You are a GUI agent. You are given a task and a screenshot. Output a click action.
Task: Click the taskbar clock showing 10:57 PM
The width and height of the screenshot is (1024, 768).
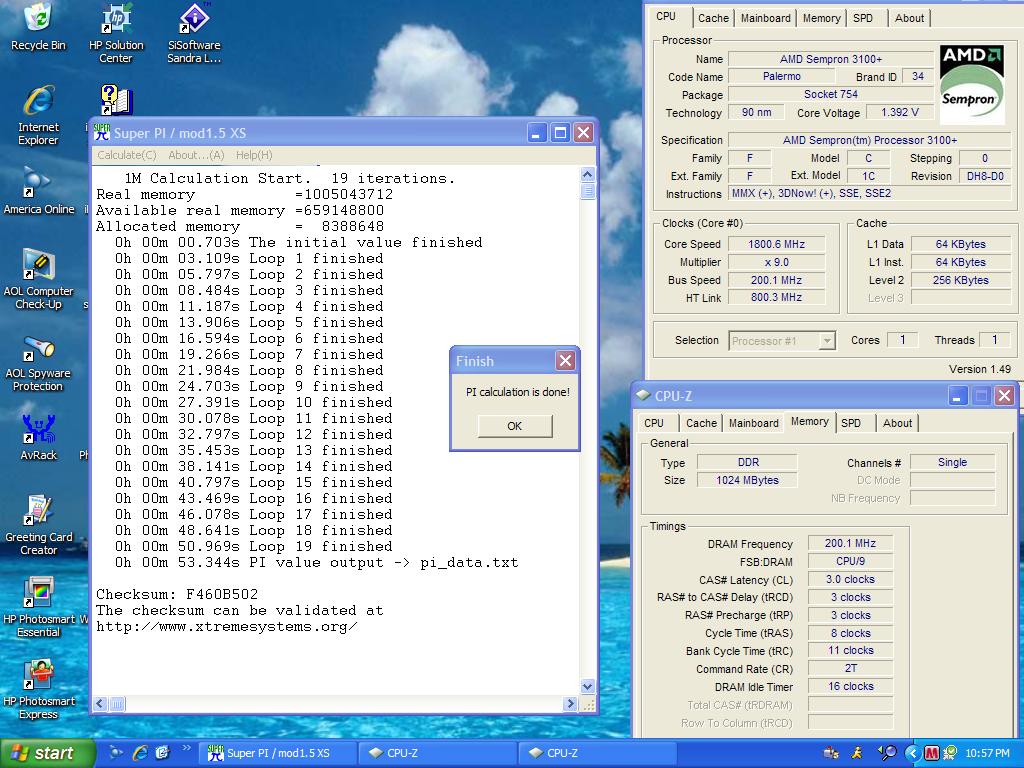click(987, 753)
